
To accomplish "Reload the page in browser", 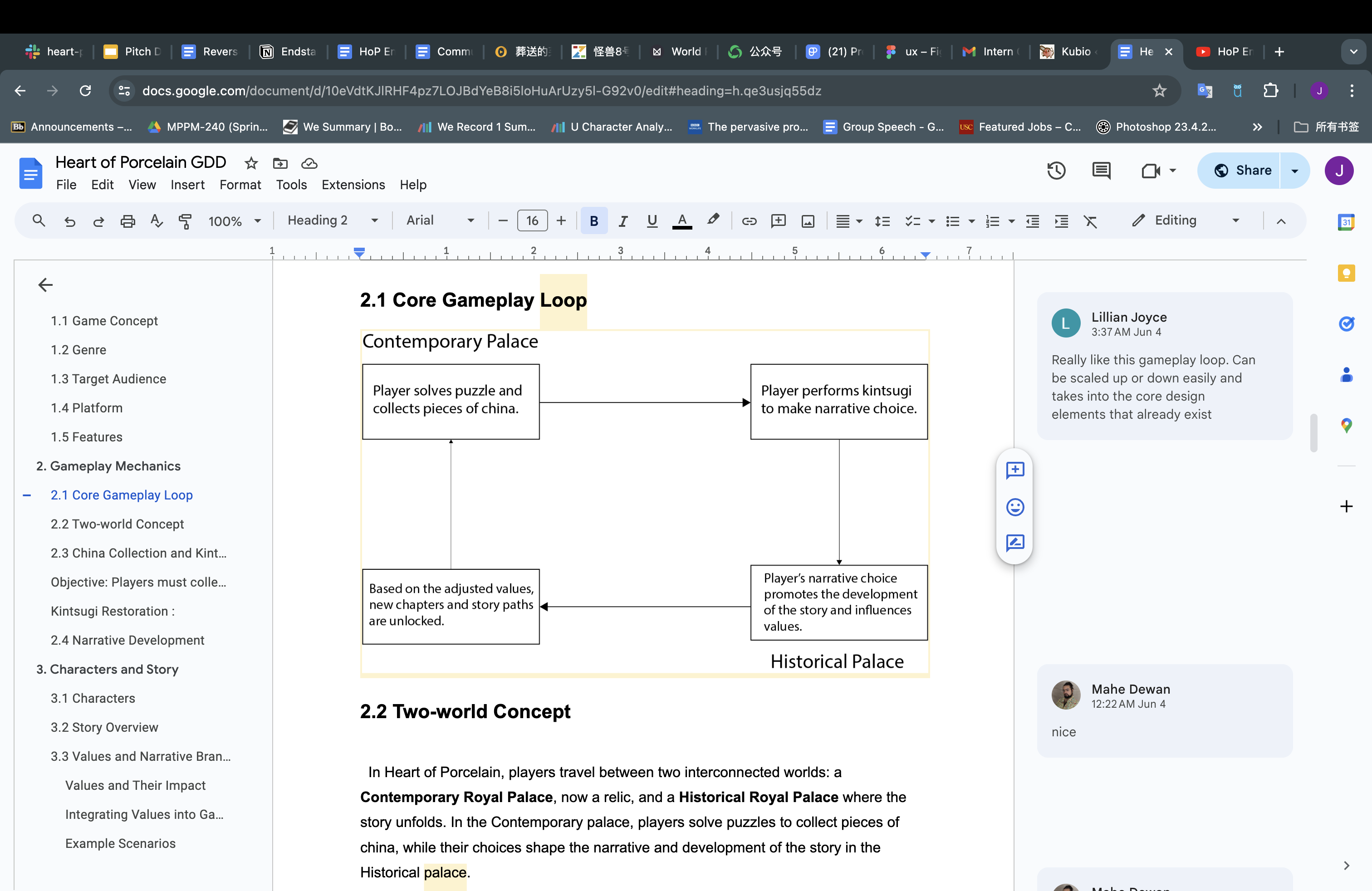I will 85,90.
